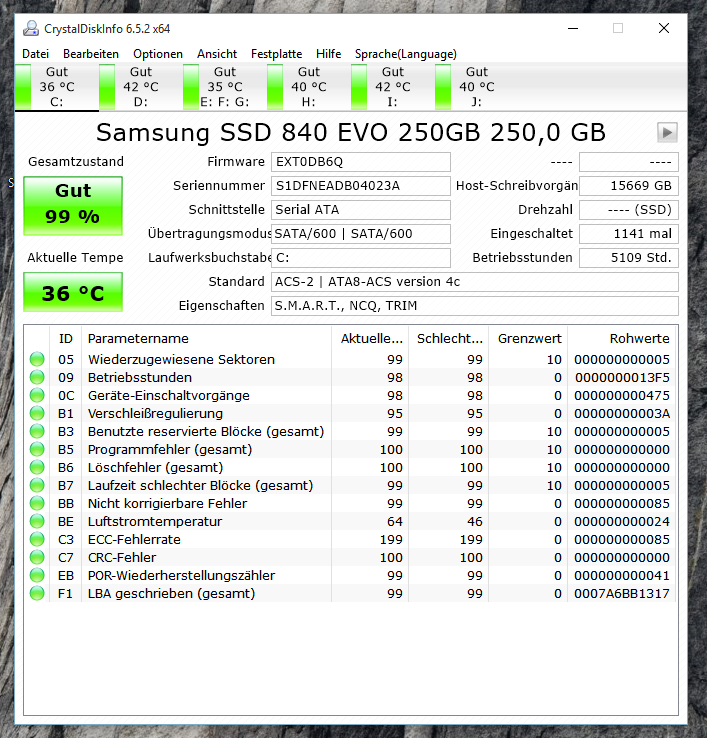Click status circle for Löschfehler row
The width and height of the screenshot is (707, 738).
coord(37,467)
